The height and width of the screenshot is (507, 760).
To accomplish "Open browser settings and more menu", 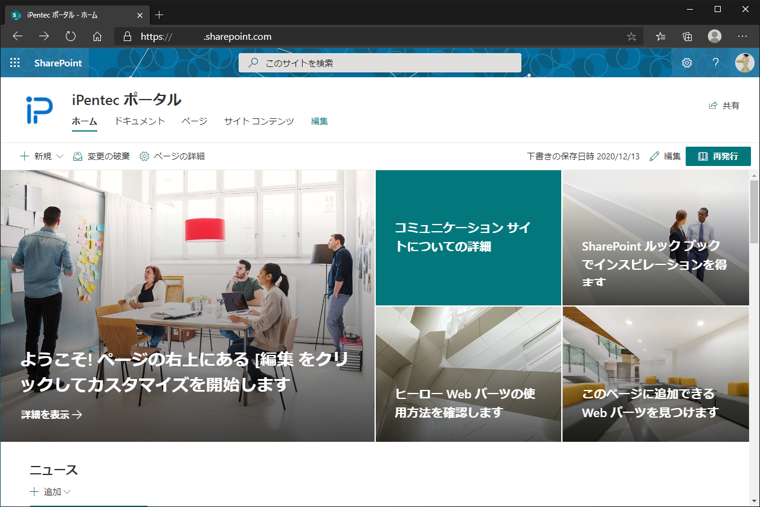I will click(x=742, y=36).
